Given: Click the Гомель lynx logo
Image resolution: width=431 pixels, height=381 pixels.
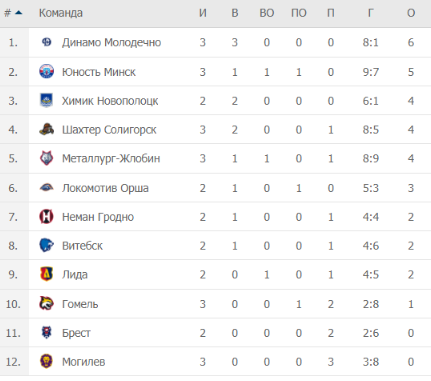Looking at the screenshot, I should click(46, 303).
